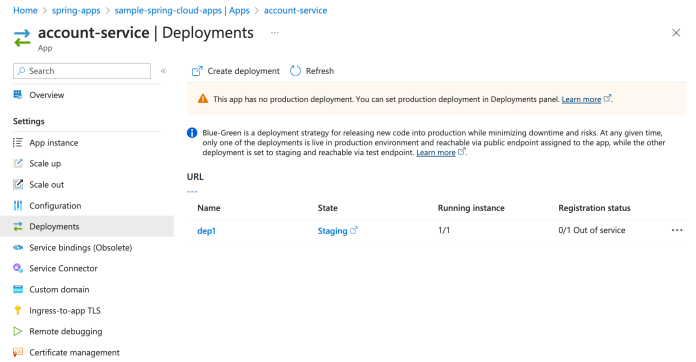The image size is (696, 362).
Task: Click the URL dashes placeholder value
Action: tap(192, 192)
